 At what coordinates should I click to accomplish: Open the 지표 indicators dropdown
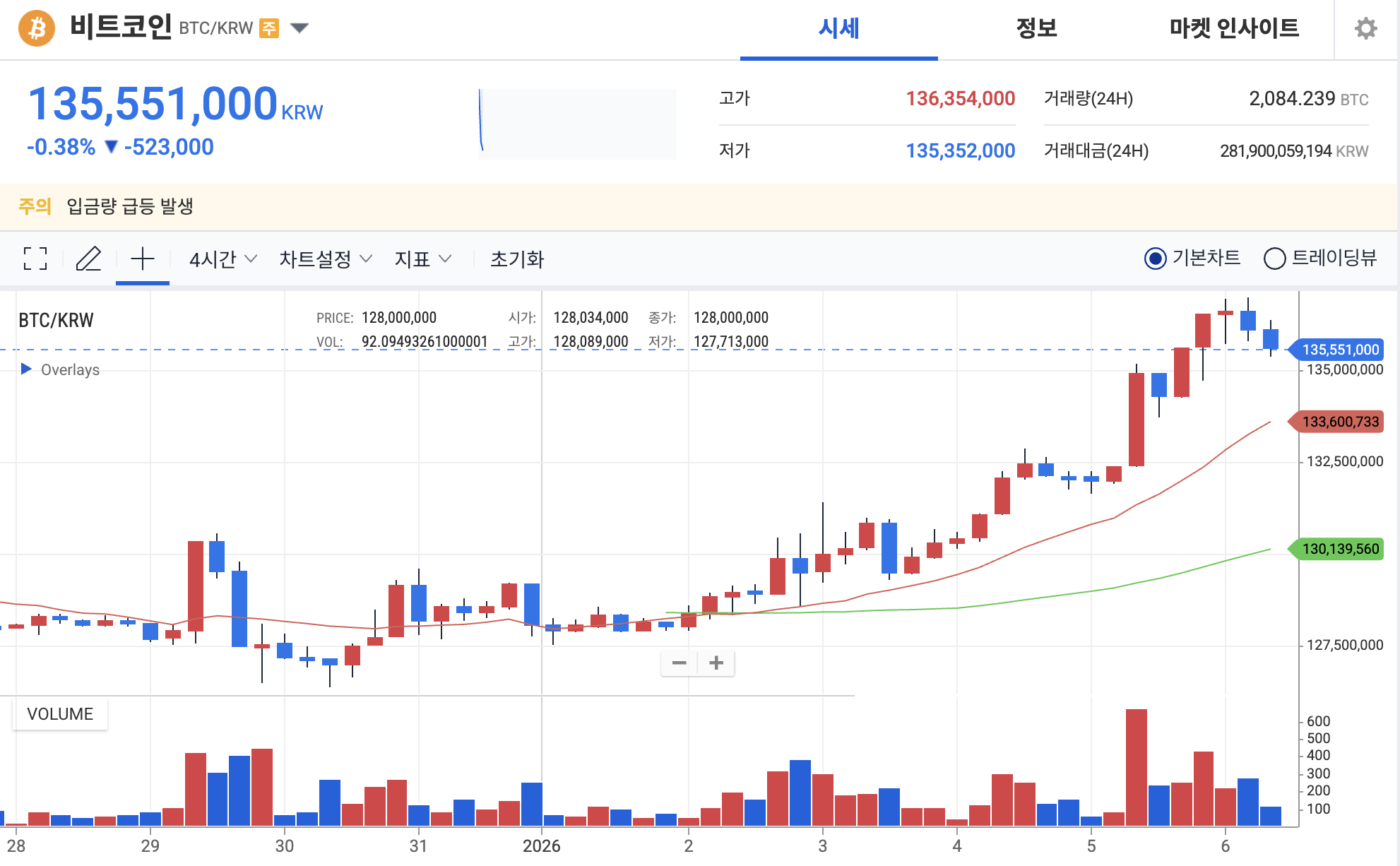(x=422, y=259)
